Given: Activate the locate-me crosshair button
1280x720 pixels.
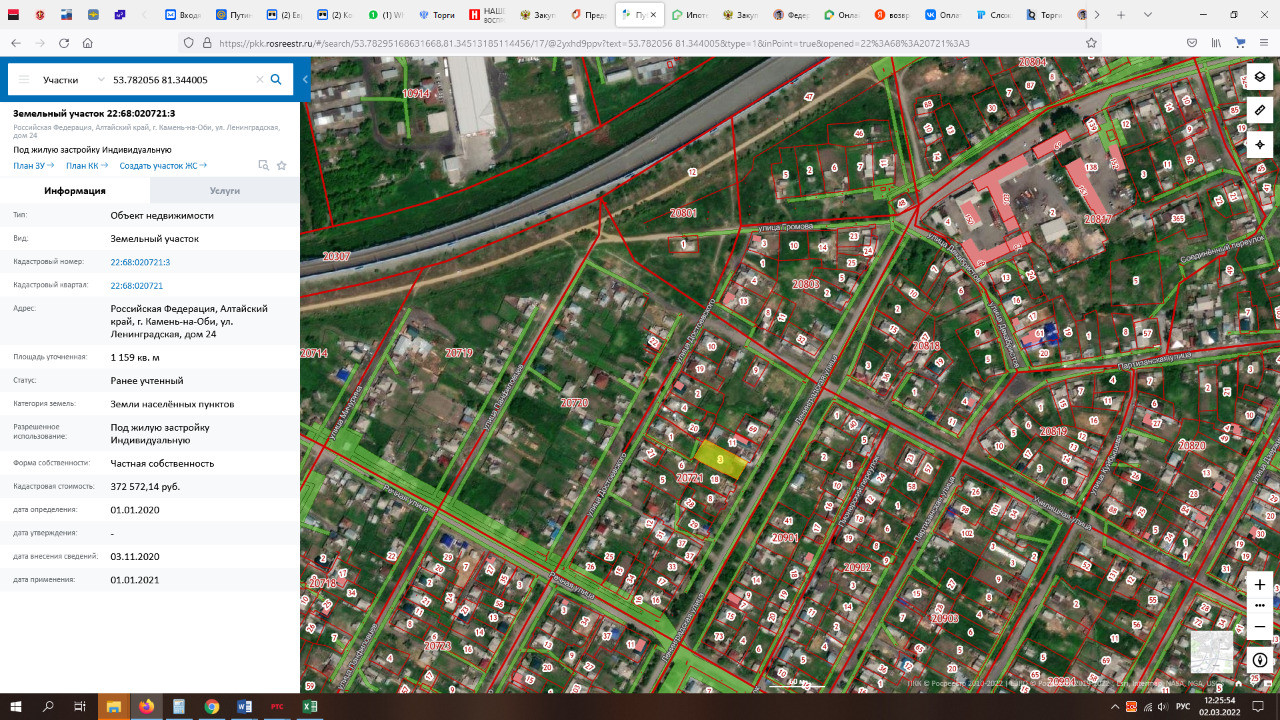Looking at the screenshot, I should pyautogui.click(x=1259, y=144).
